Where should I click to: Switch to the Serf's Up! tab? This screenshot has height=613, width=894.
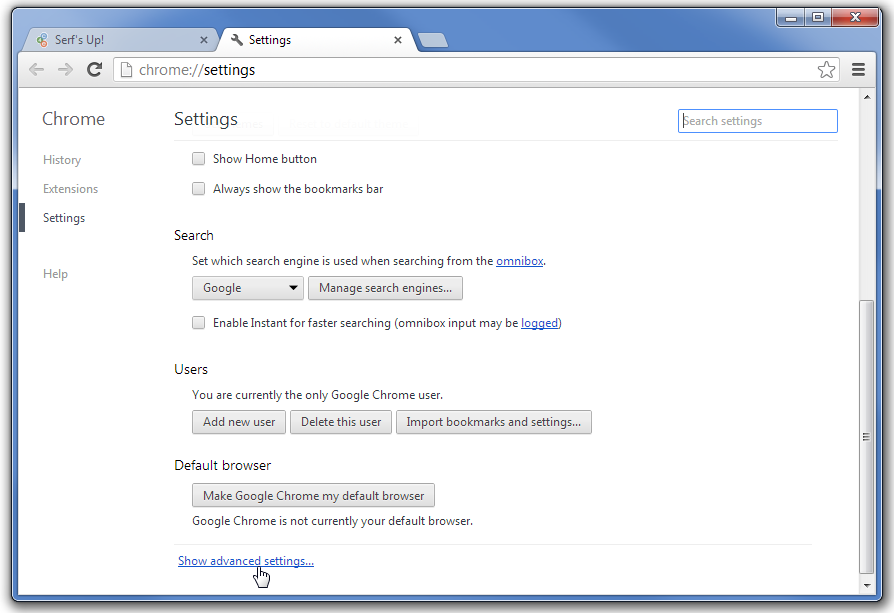[x=120, y=40]
